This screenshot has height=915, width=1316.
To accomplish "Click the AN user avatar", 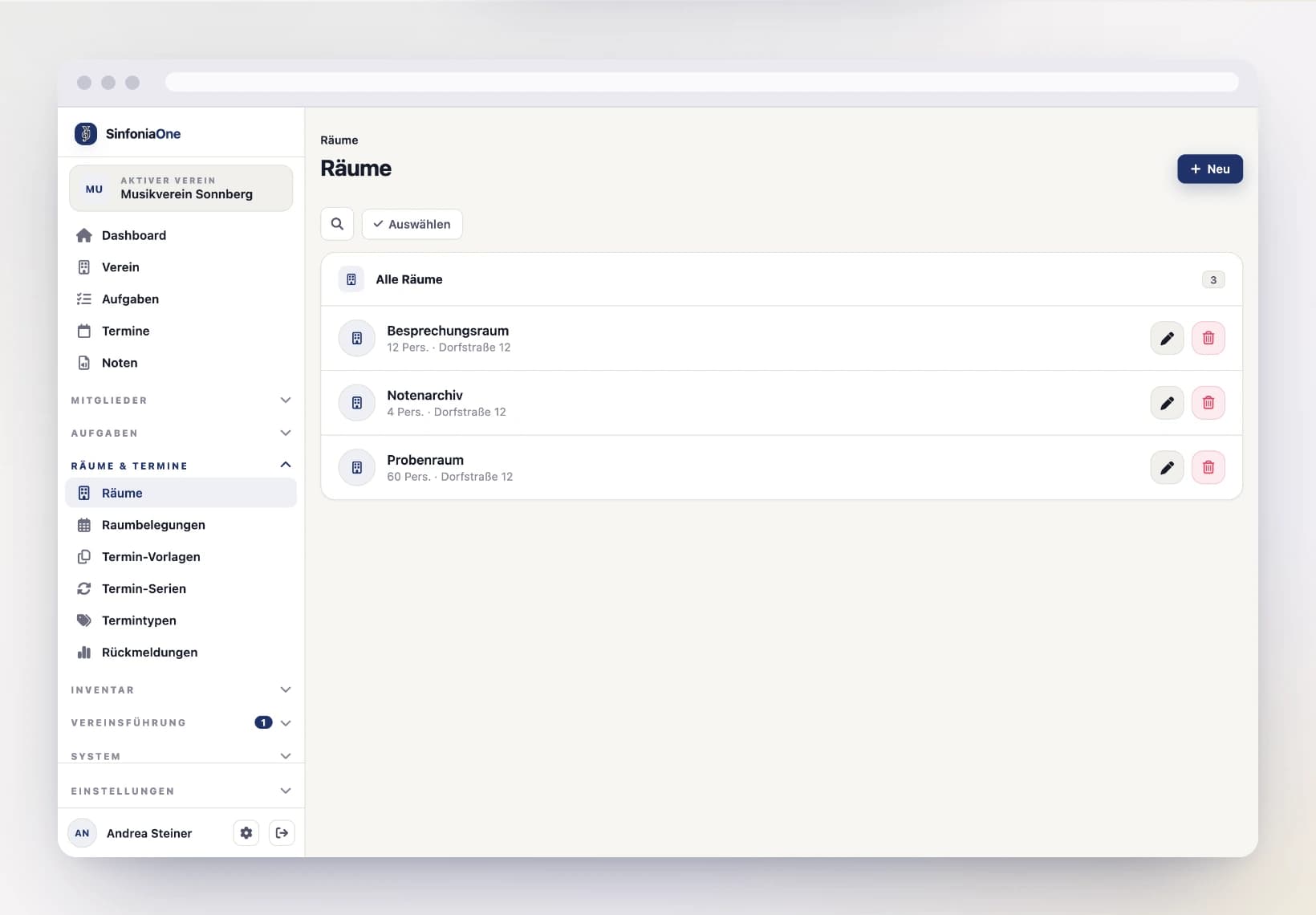I will [82, 833].
